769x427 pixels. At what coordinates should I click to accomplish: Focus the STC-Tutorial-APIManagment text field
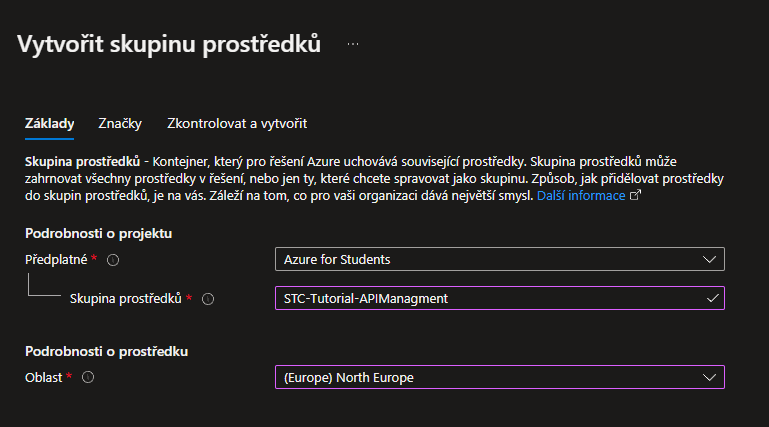(490, 298)
